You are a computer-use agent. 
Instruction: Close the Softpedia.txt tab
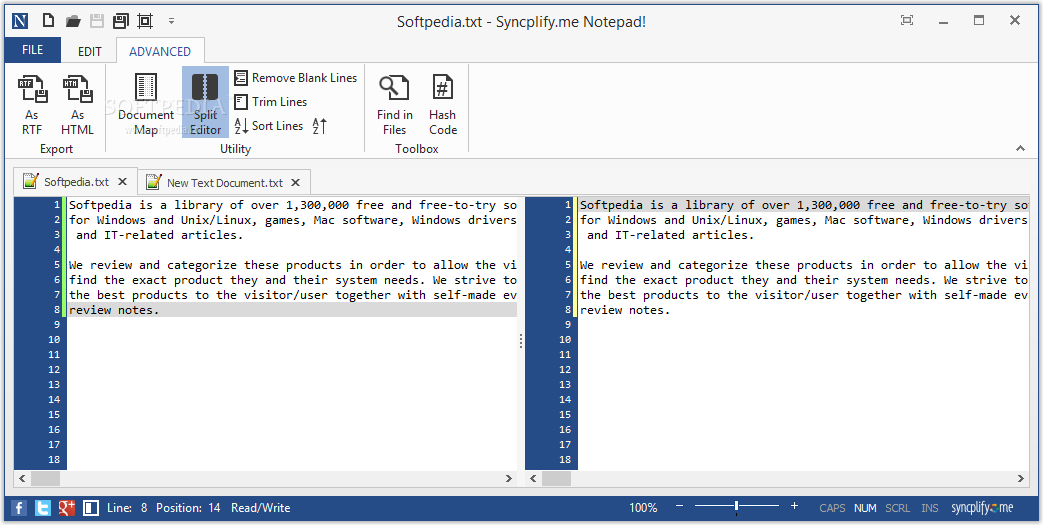tap(122, 182)
